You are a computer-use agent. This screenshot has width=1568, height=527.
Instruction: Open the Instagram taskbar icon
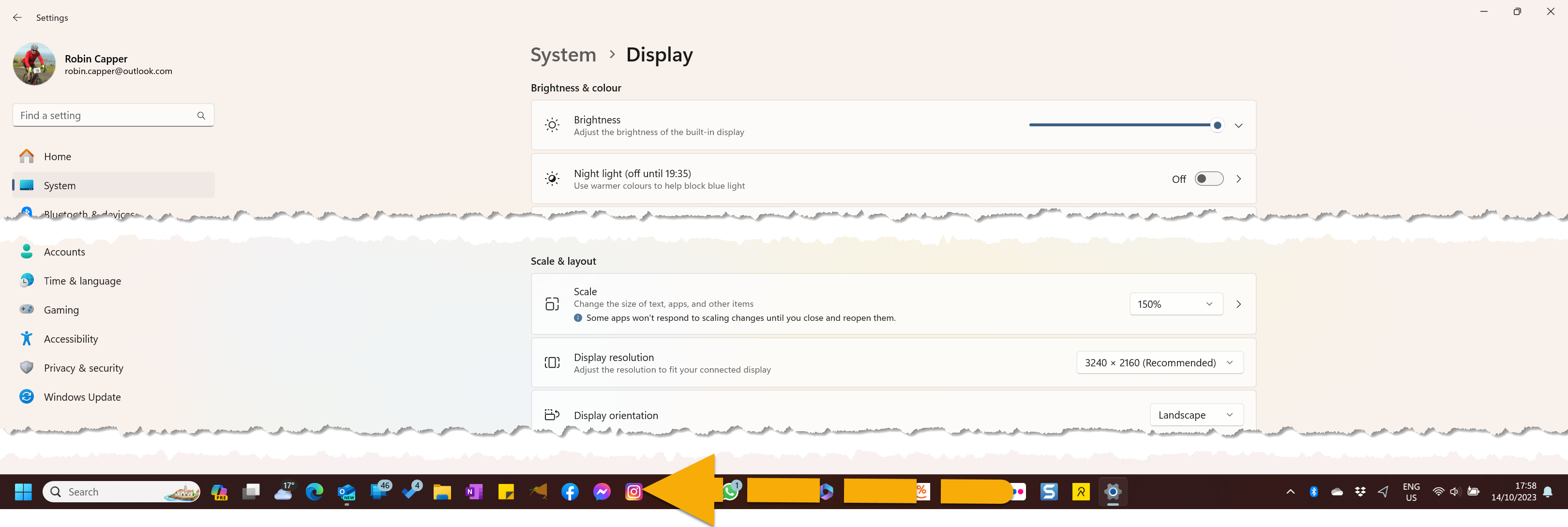point(633,492)
